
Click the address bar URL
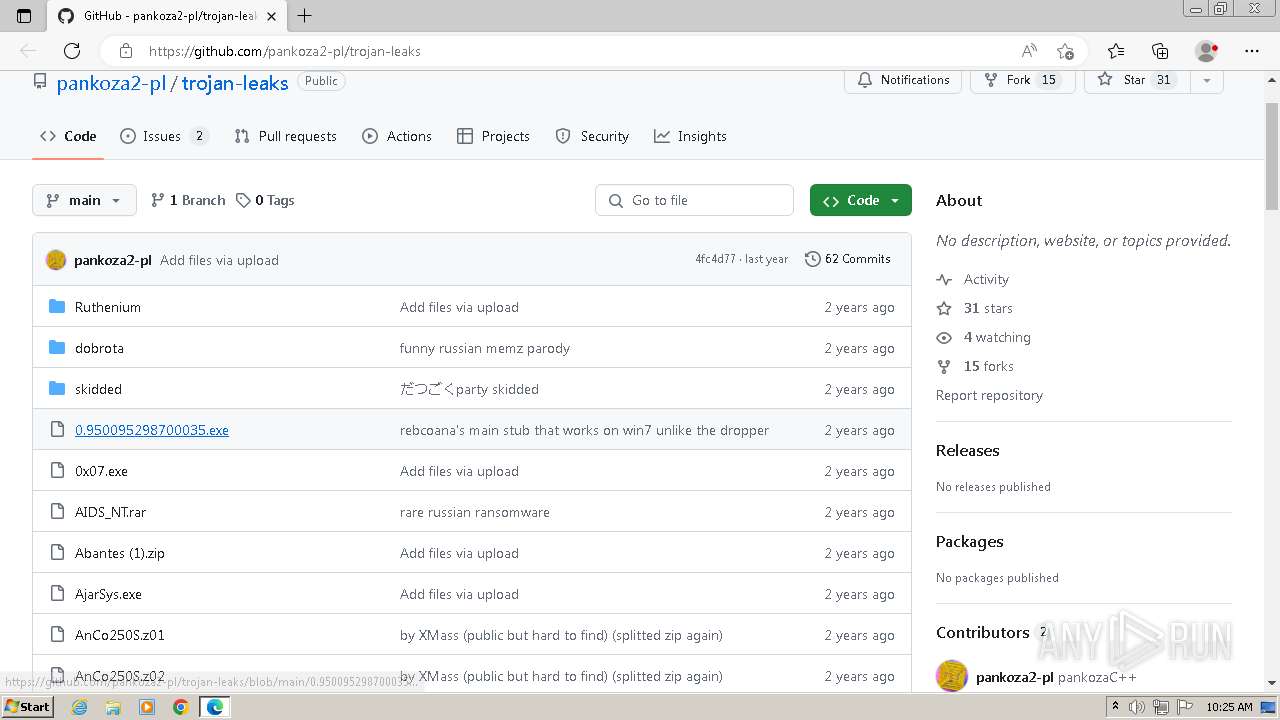click(x=285, y=51)
